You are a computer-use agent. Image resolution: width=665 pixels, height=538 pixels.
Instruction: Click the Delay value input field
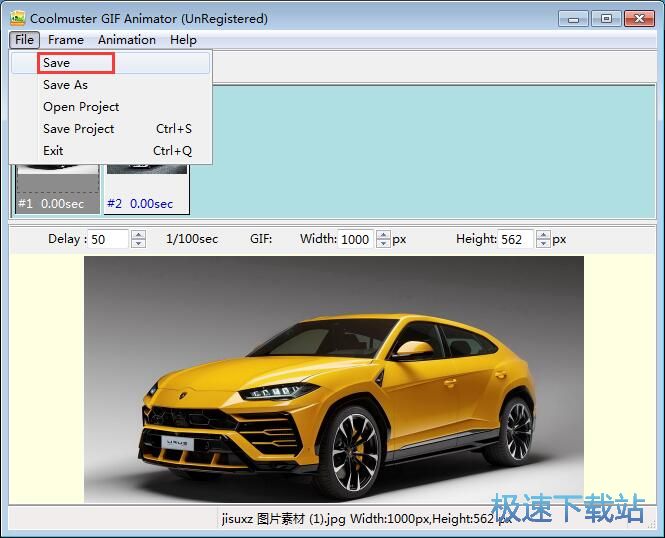tap(109, 239)
